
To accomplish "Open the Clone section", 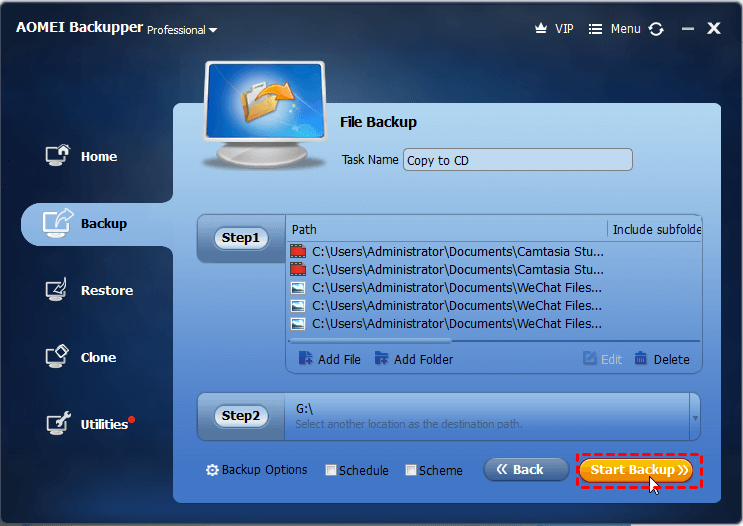I will 98,357.
